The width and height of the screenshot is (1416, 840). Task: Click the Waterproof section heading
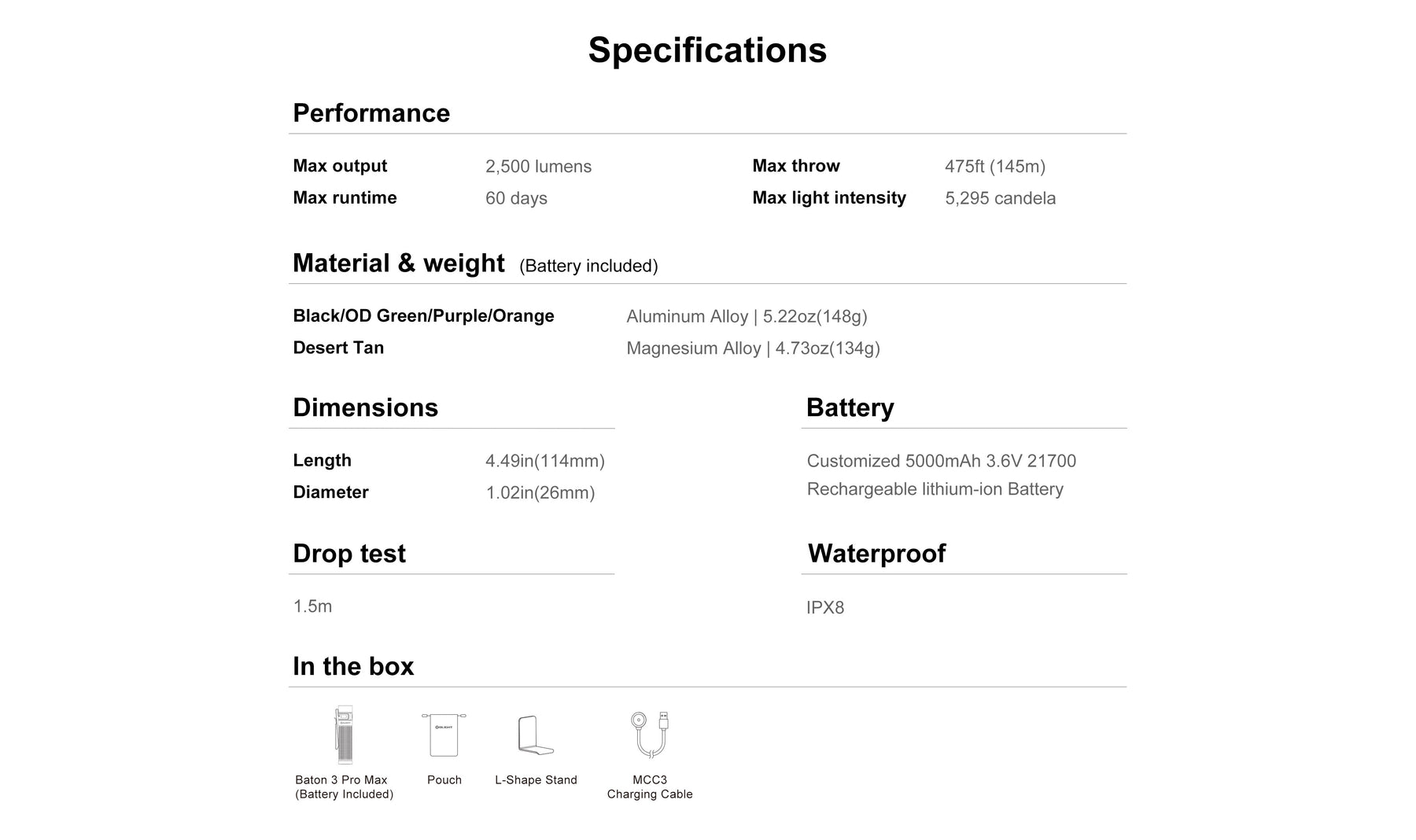click(876, 554)
